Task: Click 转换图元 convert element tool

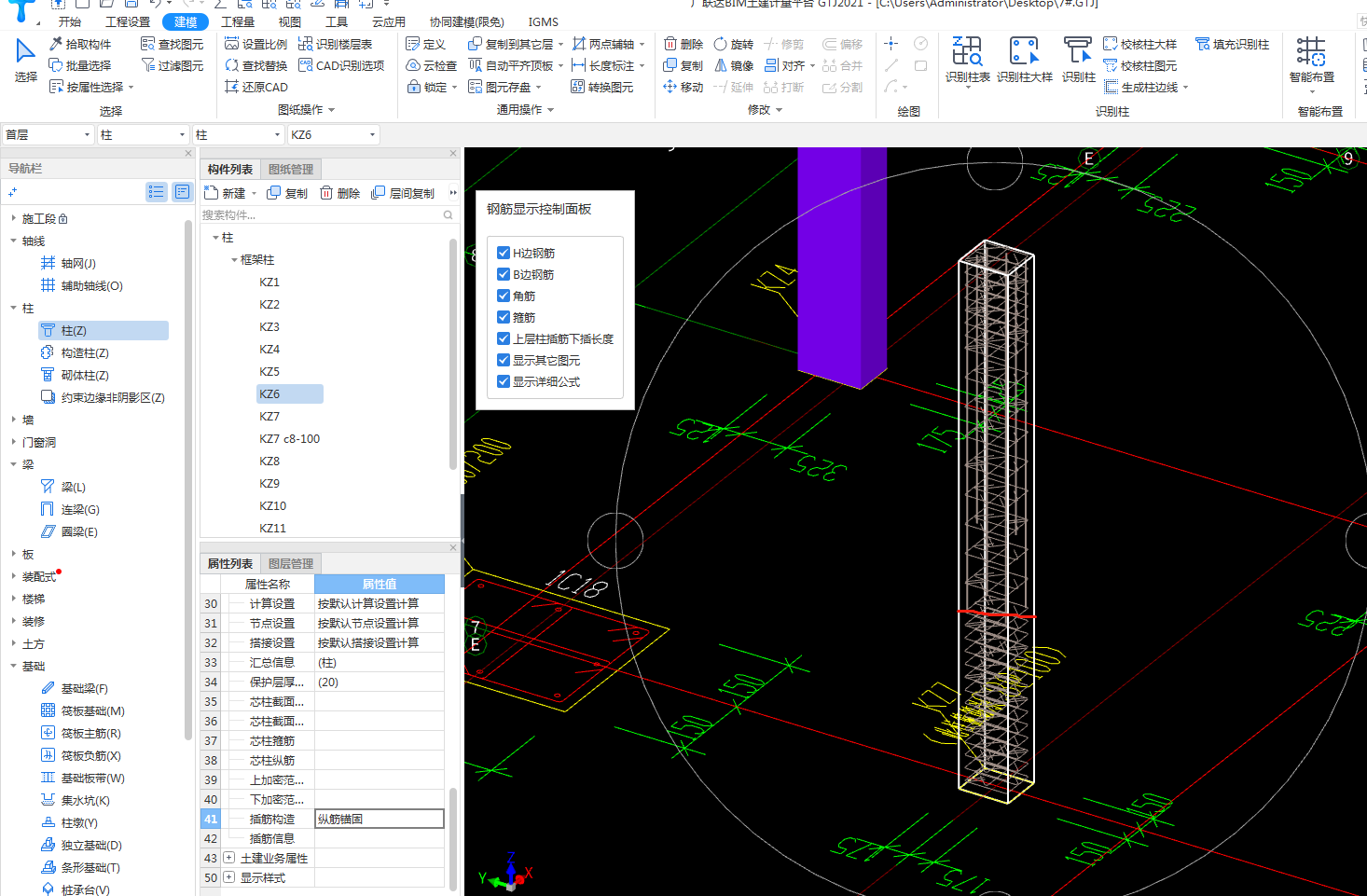Action: point(601,87)
